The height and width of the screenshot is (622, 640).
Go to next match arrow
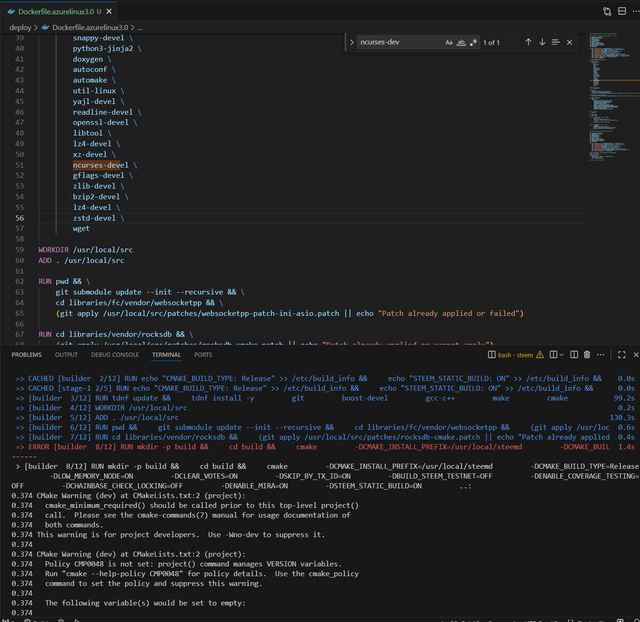coord(542,42)
